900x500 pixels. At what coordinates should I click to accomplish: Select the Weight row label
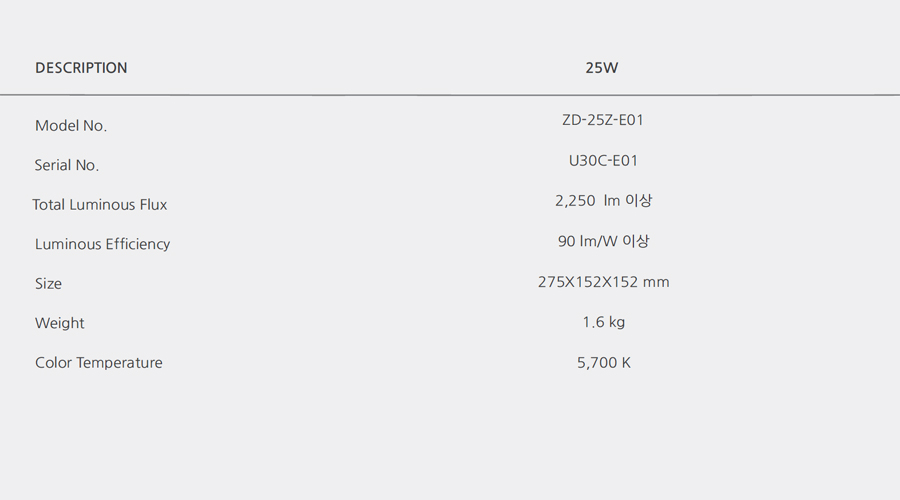coord(60,323)
